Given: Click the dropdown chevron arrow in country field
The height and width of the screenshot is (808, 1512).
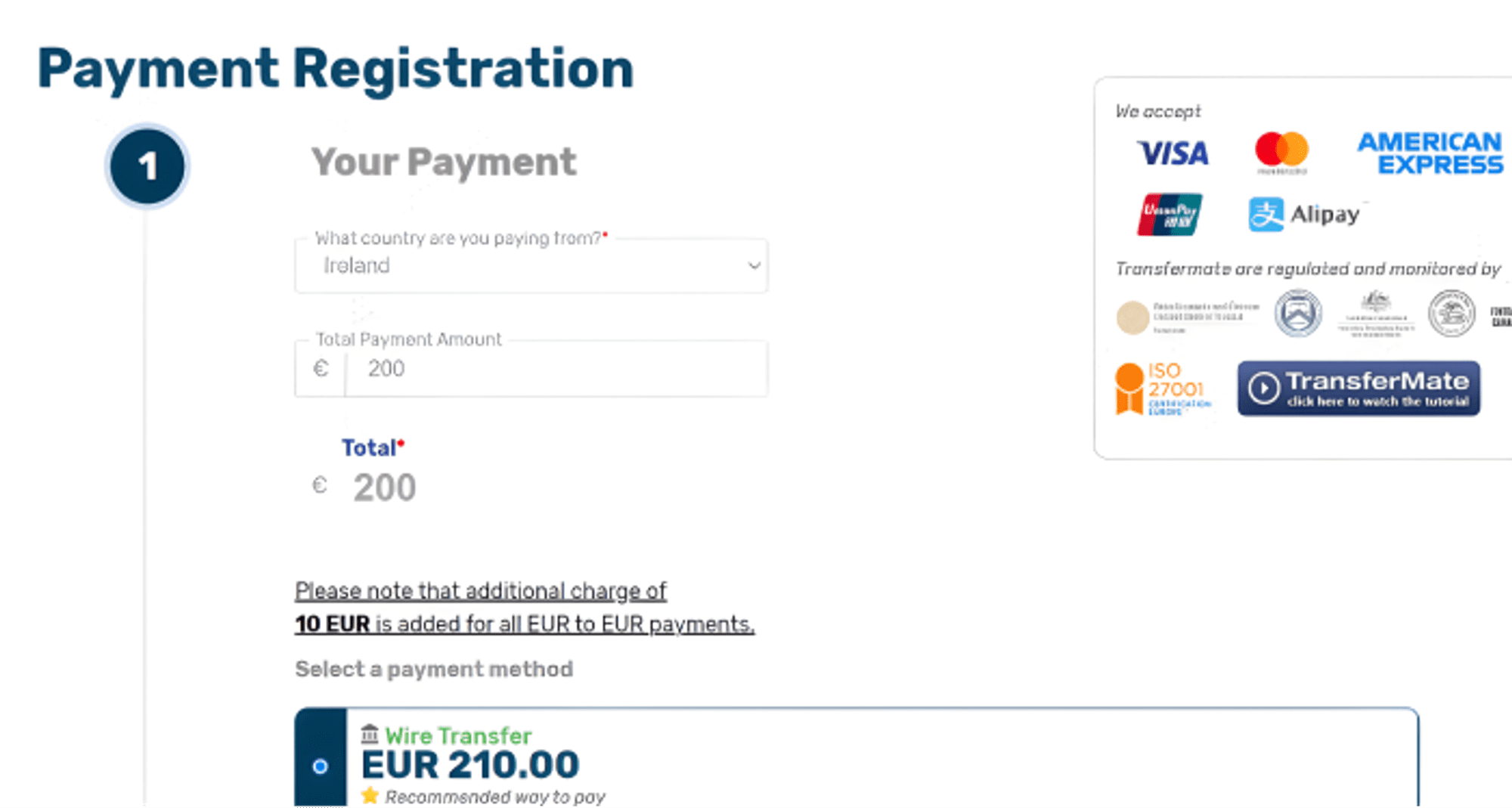Looking at the screenshot, I should point(754,265).
